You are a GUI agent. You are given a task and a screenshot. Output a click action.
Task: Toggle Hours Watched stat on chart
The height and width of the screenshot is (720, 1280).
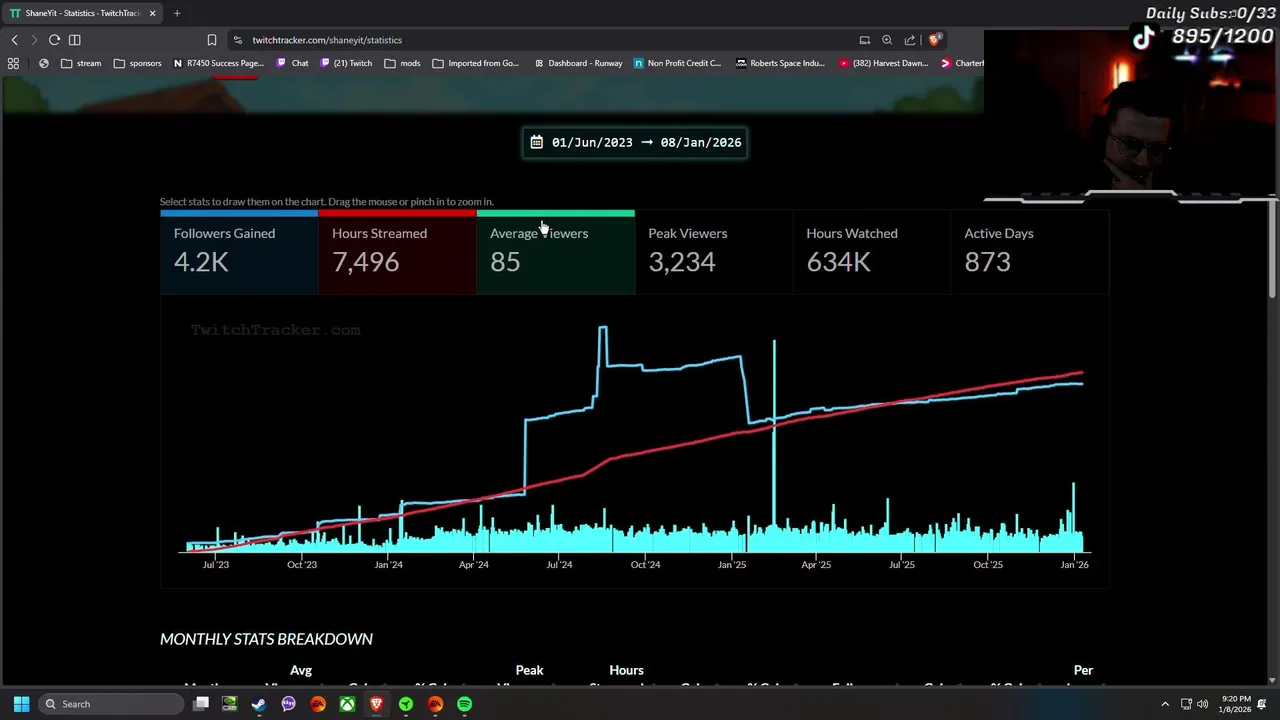(x=871, y=252)
